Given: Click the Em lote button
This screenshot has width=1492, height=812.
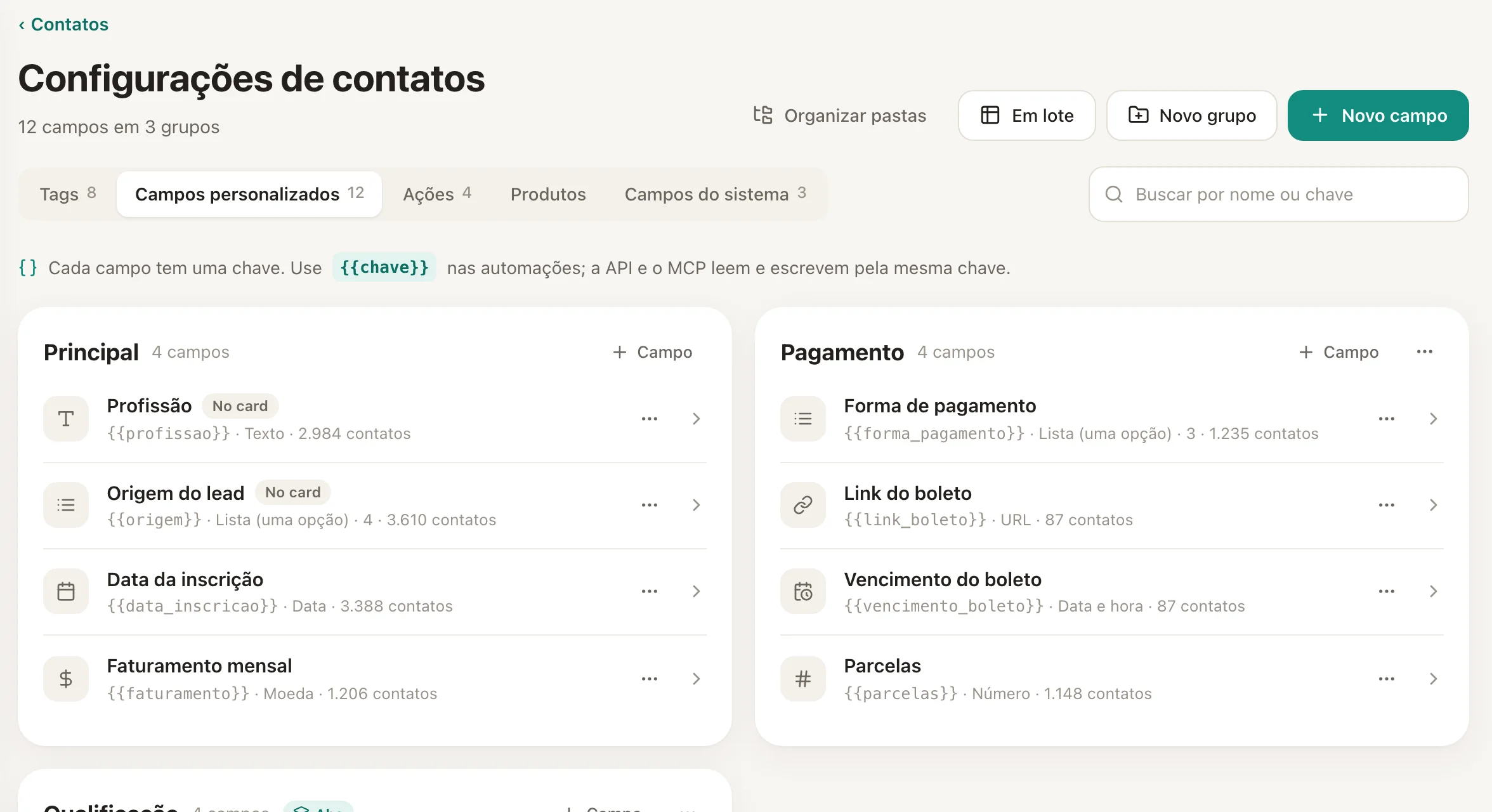Looking at the screenshot, I should pos(1026,115).
